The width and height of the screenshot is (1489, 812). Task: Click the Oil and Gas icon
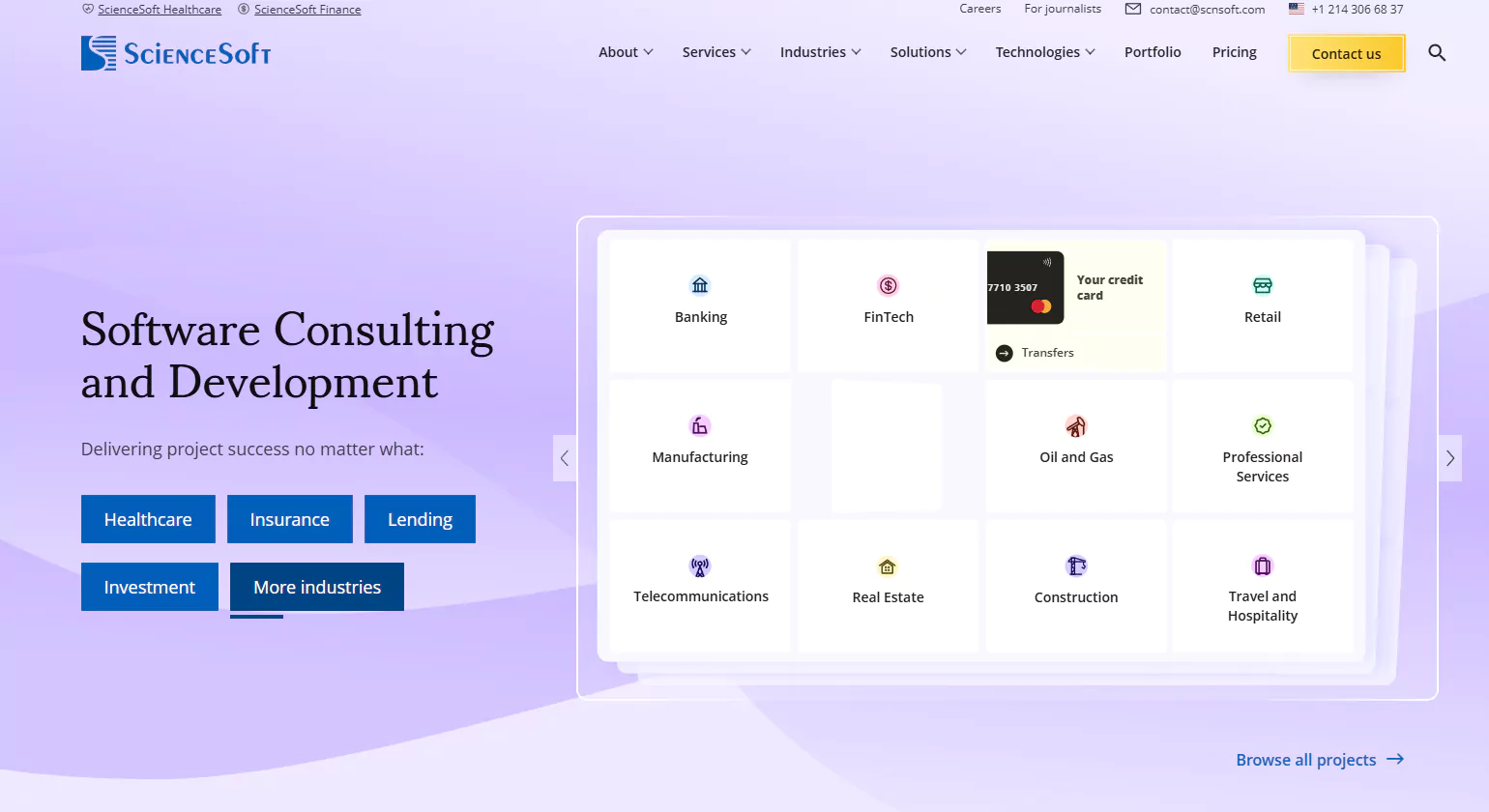tap(1075, 426)
